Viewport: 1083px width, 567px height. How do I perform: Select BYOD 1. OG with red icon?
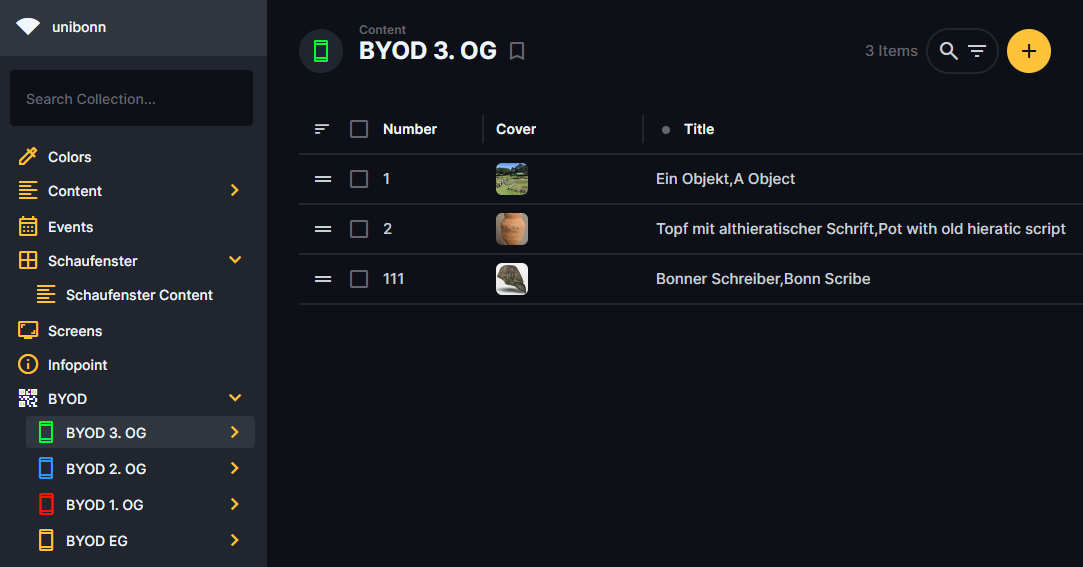pyautogui.click(x=105, y=505)
